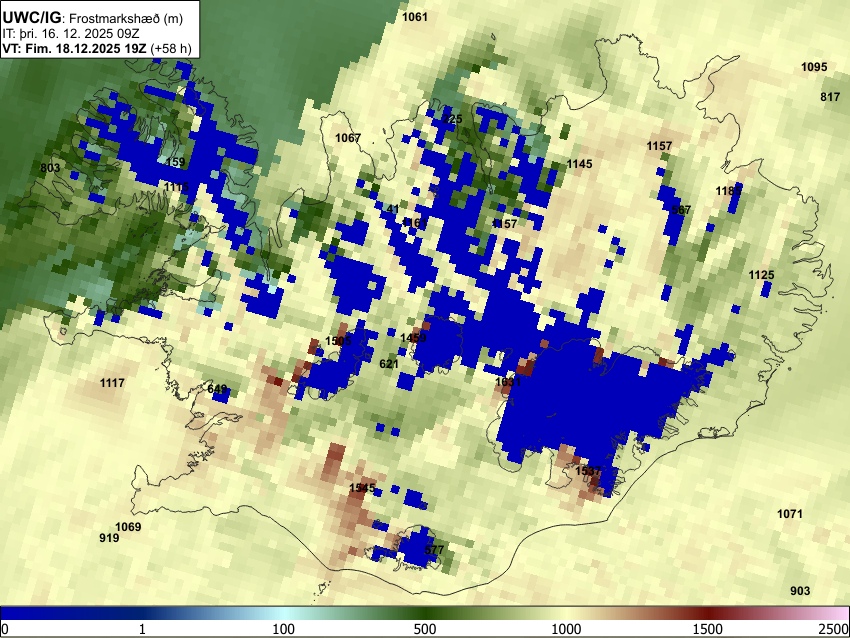The width and height of the screenshot is (850, 638).
Task: Click the Frostmarkshæð (m) map title
Action: click(125, 18)
